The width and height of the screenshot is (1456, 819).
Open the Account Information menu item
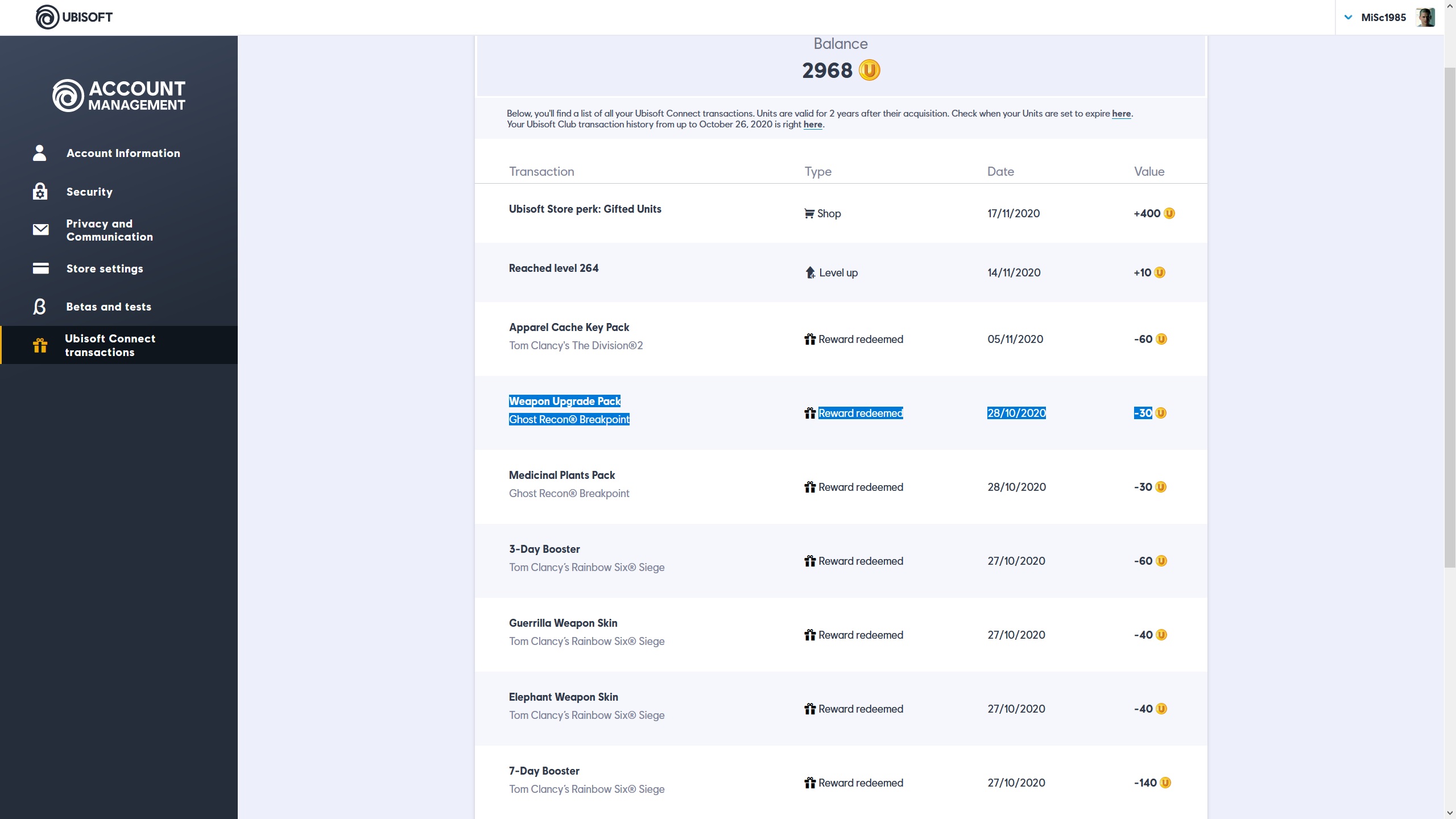pos(123,153)
